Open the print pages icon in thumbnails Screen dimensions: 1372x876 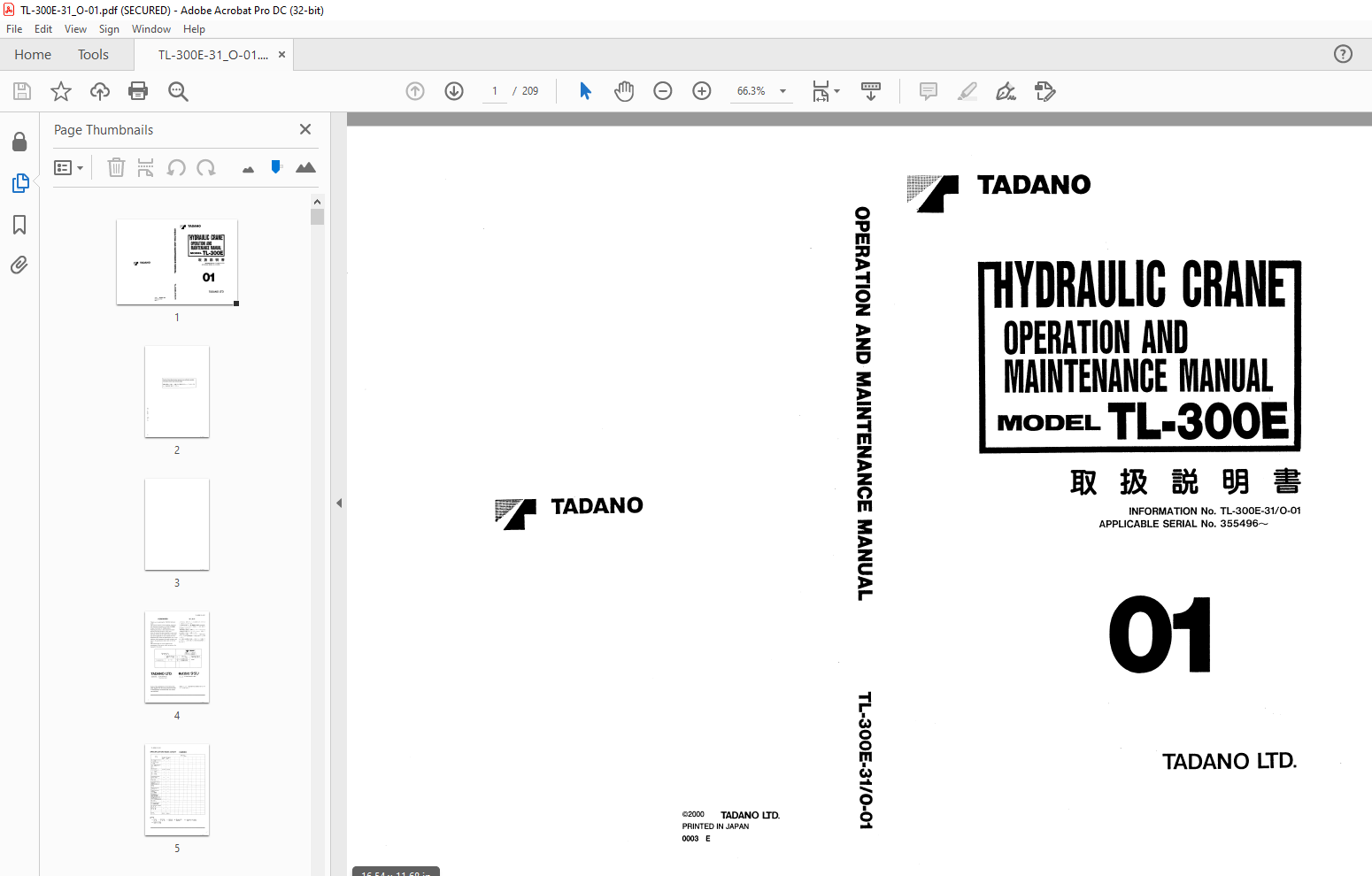tap(146, 167)
